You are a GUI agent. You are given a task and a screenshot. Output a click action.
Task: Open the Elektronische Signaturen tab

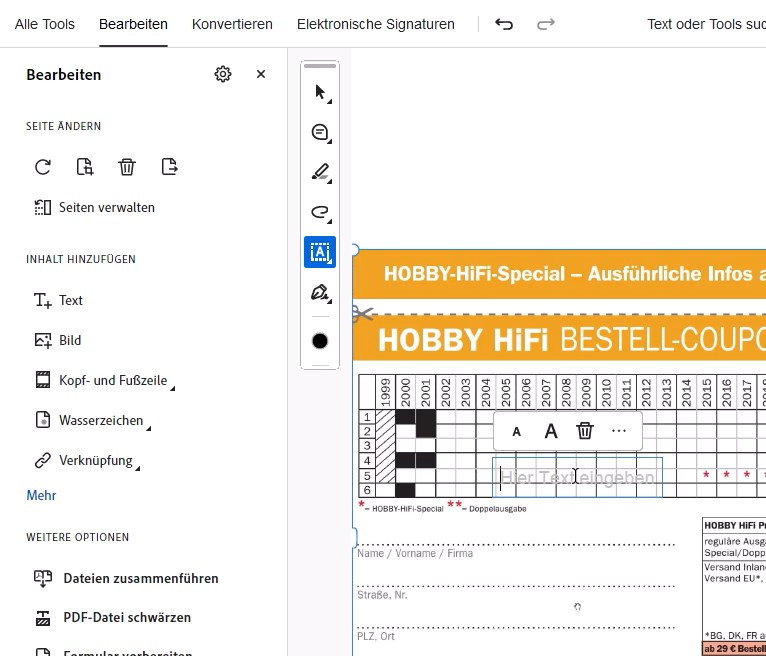pos(376,24)
